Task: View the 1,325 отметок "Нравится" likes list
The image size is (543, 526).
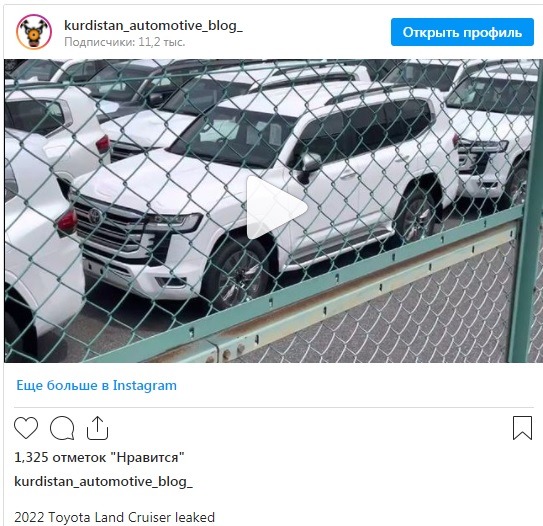Action: click(99, 457)
